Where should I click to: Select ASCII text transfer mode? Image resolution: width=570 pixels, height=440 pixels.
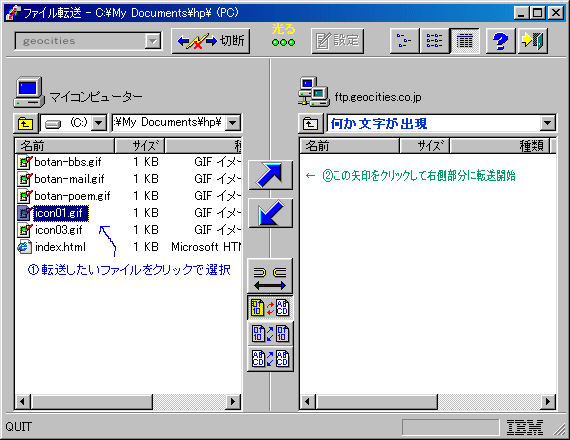pyautogui.click(x=270, y=359)
